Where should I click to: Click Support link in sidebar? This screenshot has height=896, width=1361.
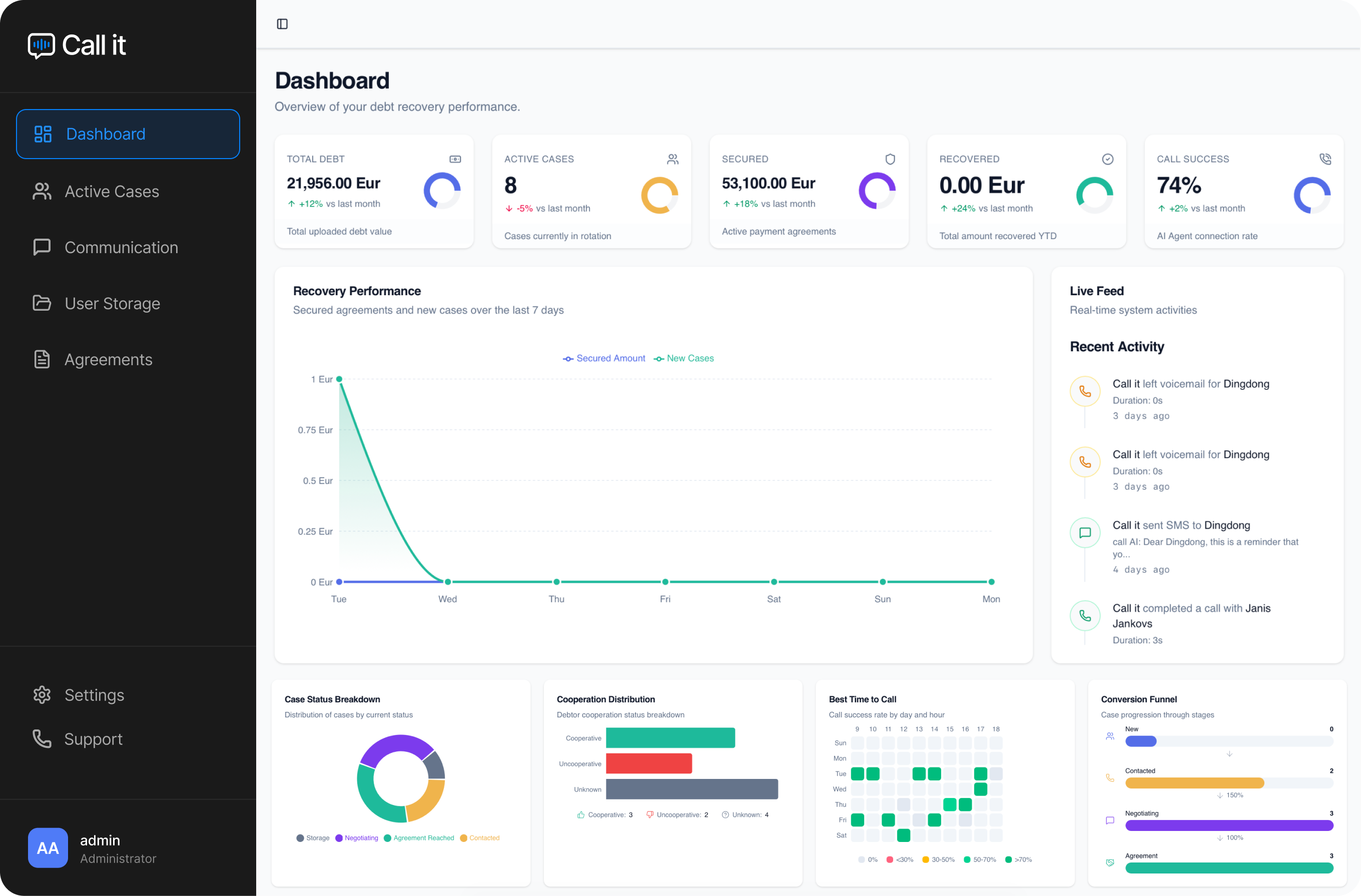(93, 739)
